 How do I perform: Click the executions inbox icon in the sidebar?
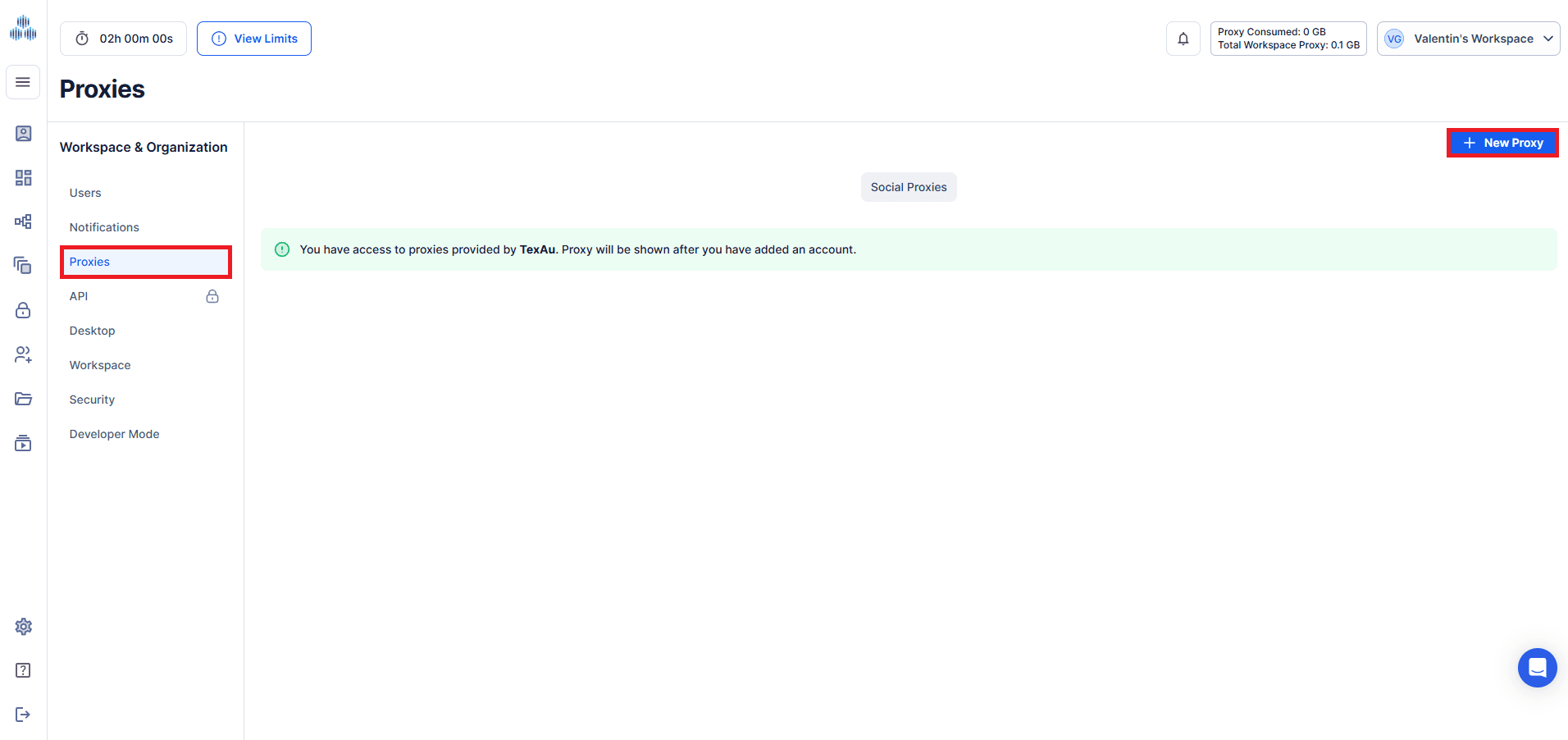tap(23, 443)
